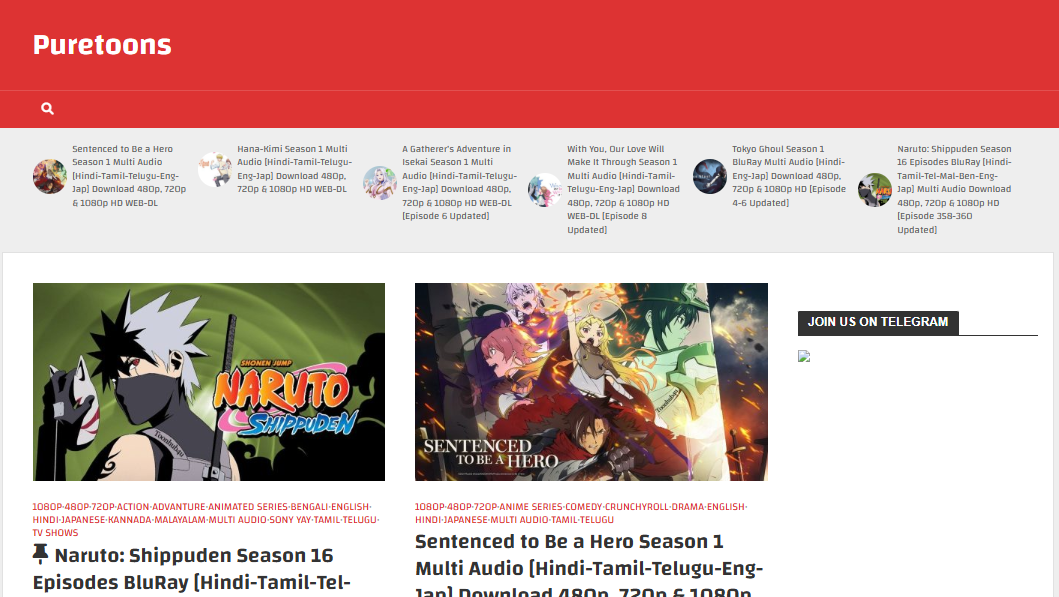Screen dimensions: 1059x597
Task: Open Hana-Kimi Season 1 Multi Audio link
Action: [292, 169]
